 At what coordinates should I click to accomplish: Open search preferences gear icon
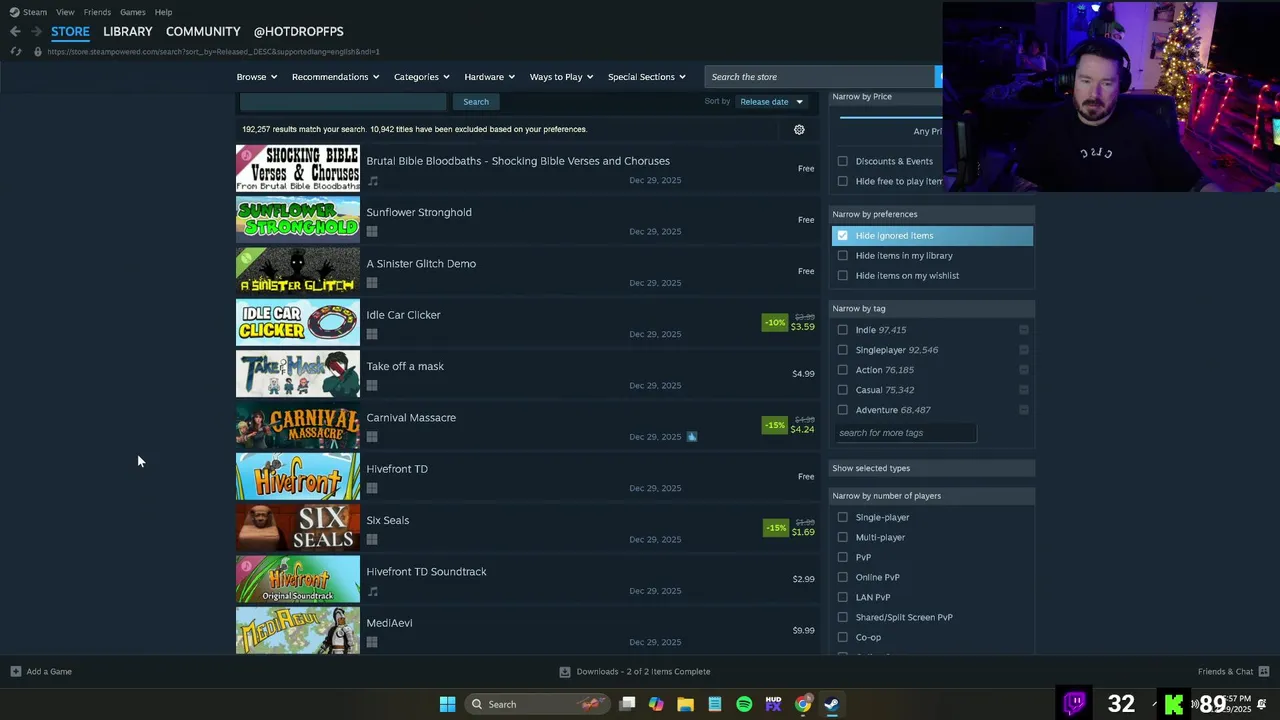click(x=799, y=129)
